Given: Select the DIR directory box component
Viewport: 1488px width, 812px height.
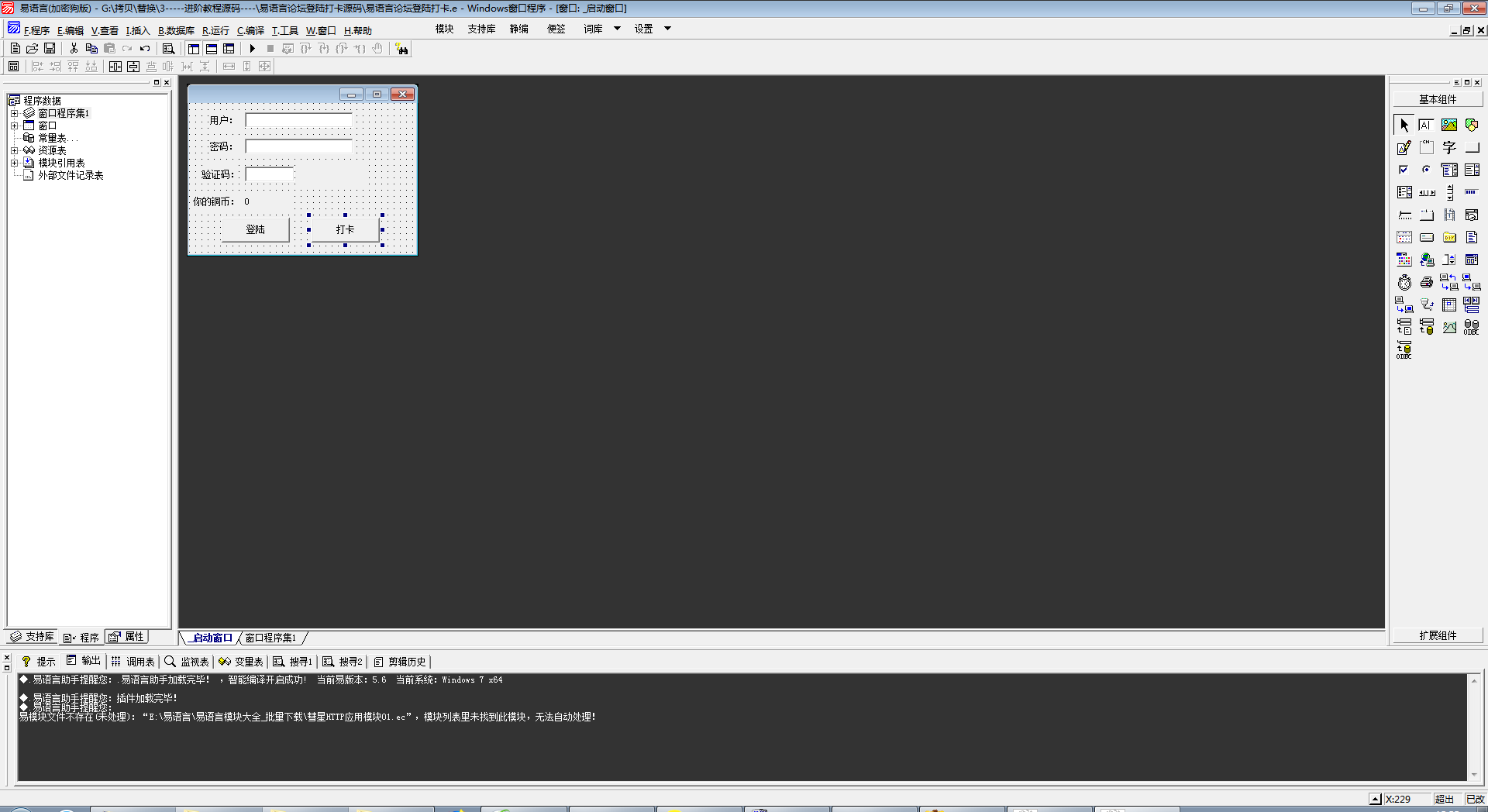Looking at the screenshot, I should (1449, 237).
